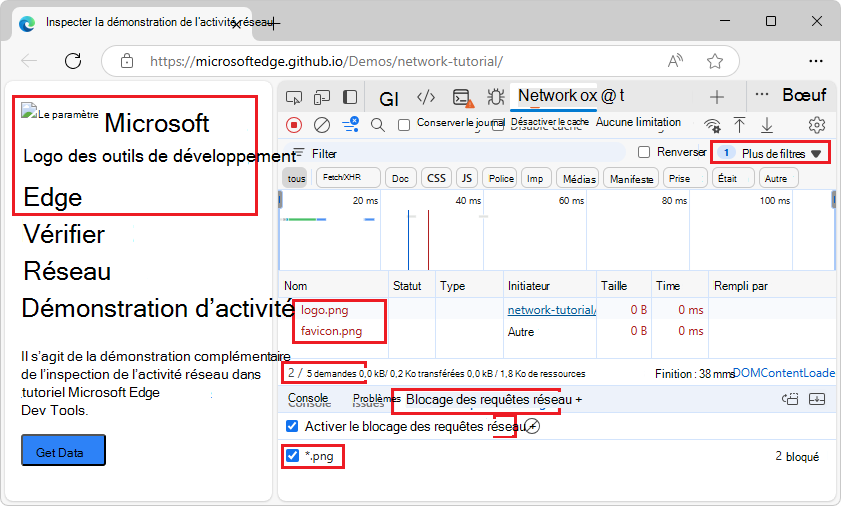Click the browser refresh button

(73, 61)
